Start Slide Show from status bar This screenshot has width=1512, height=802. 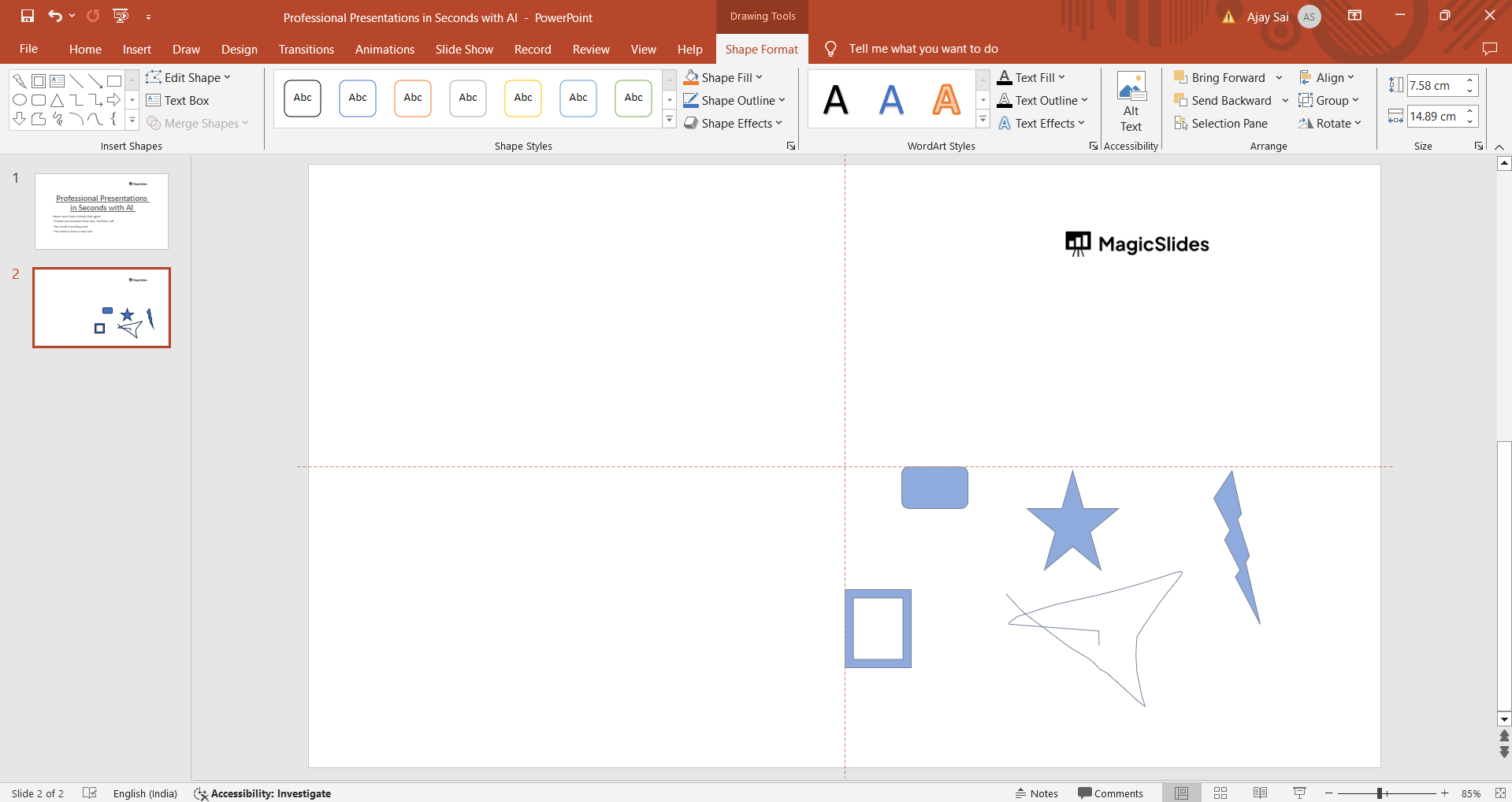[x=1299, y=793]
